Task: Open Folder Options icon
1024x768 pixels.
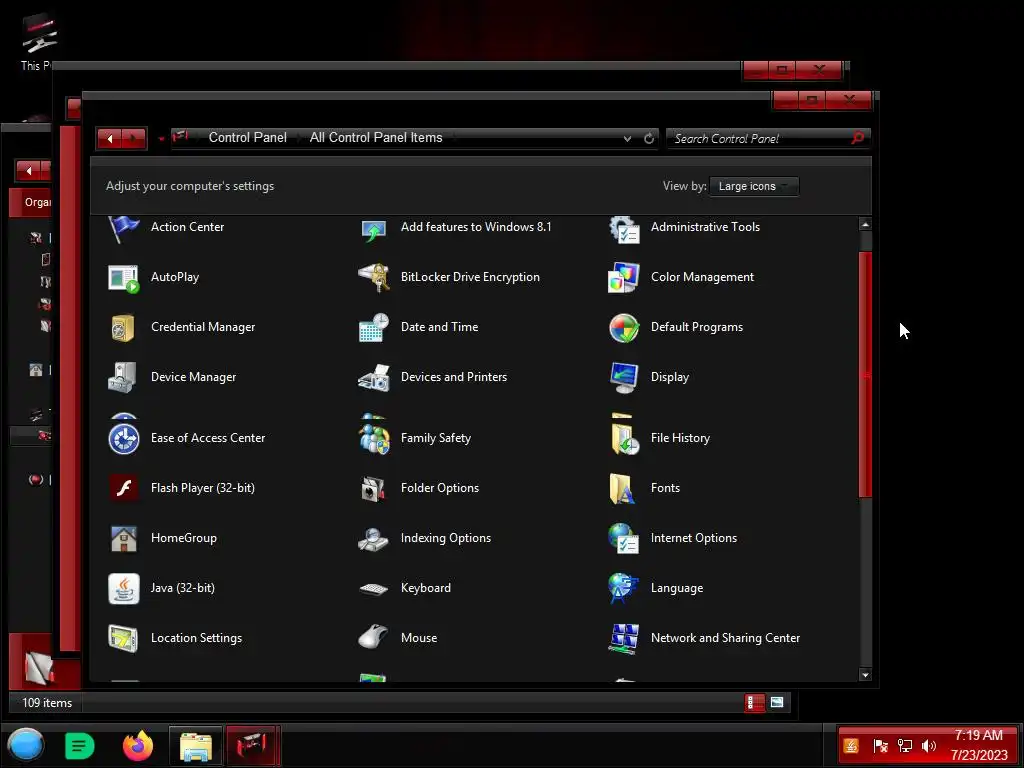Action: [374, 488]
